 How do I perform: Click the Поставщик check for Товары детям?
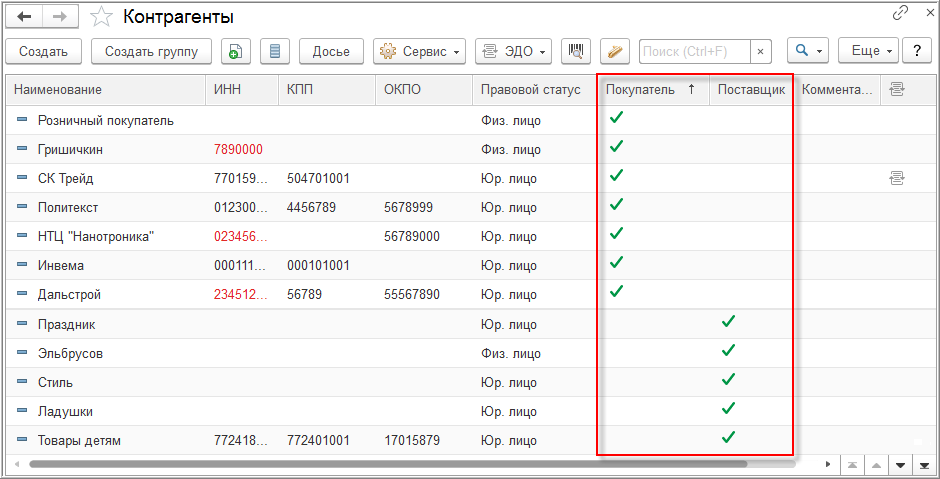click(x=728, y=438)
